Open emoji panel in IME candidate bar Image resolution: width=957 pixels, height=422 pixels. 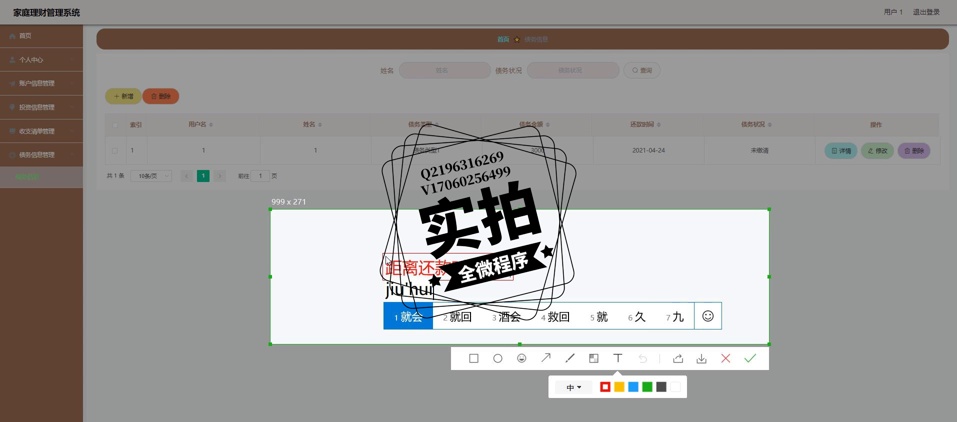708,316
